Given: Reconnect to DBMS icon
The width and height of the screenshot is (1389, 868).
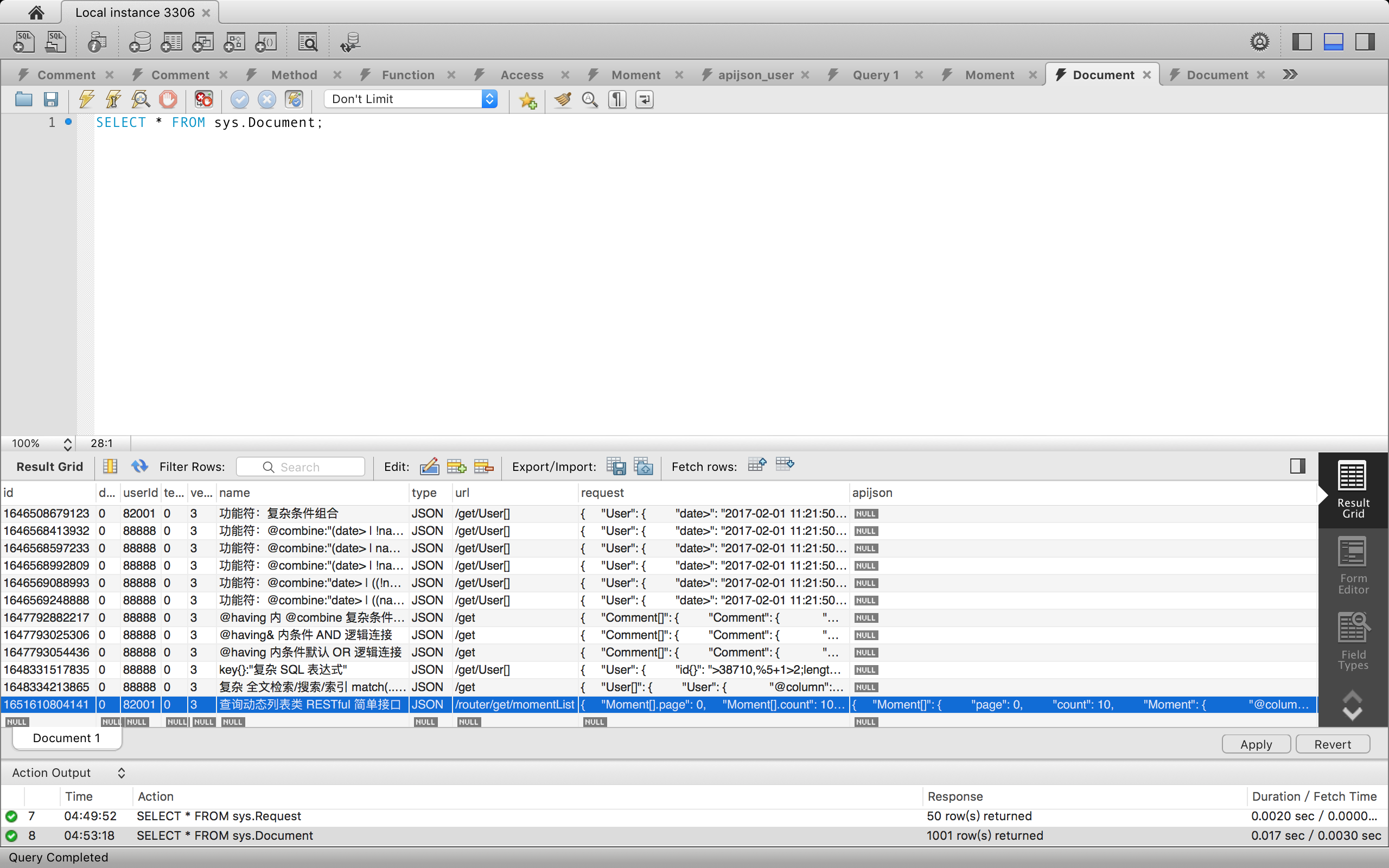Looking at the screenshot, I should coord(350,42).
